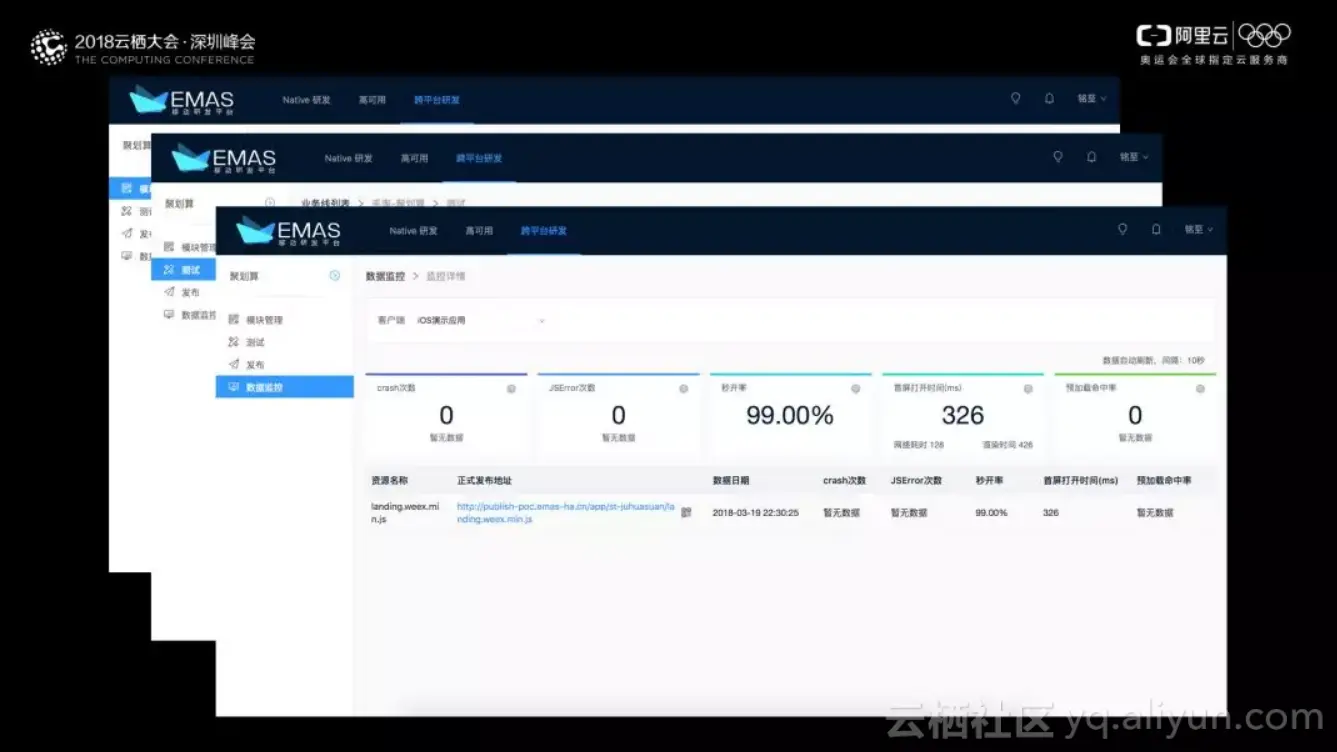This screenshot has width=1337, height=752.
Task: Go to 业务线列表 breadcrumb in the middle window
Action: click(x=326, y=203)
